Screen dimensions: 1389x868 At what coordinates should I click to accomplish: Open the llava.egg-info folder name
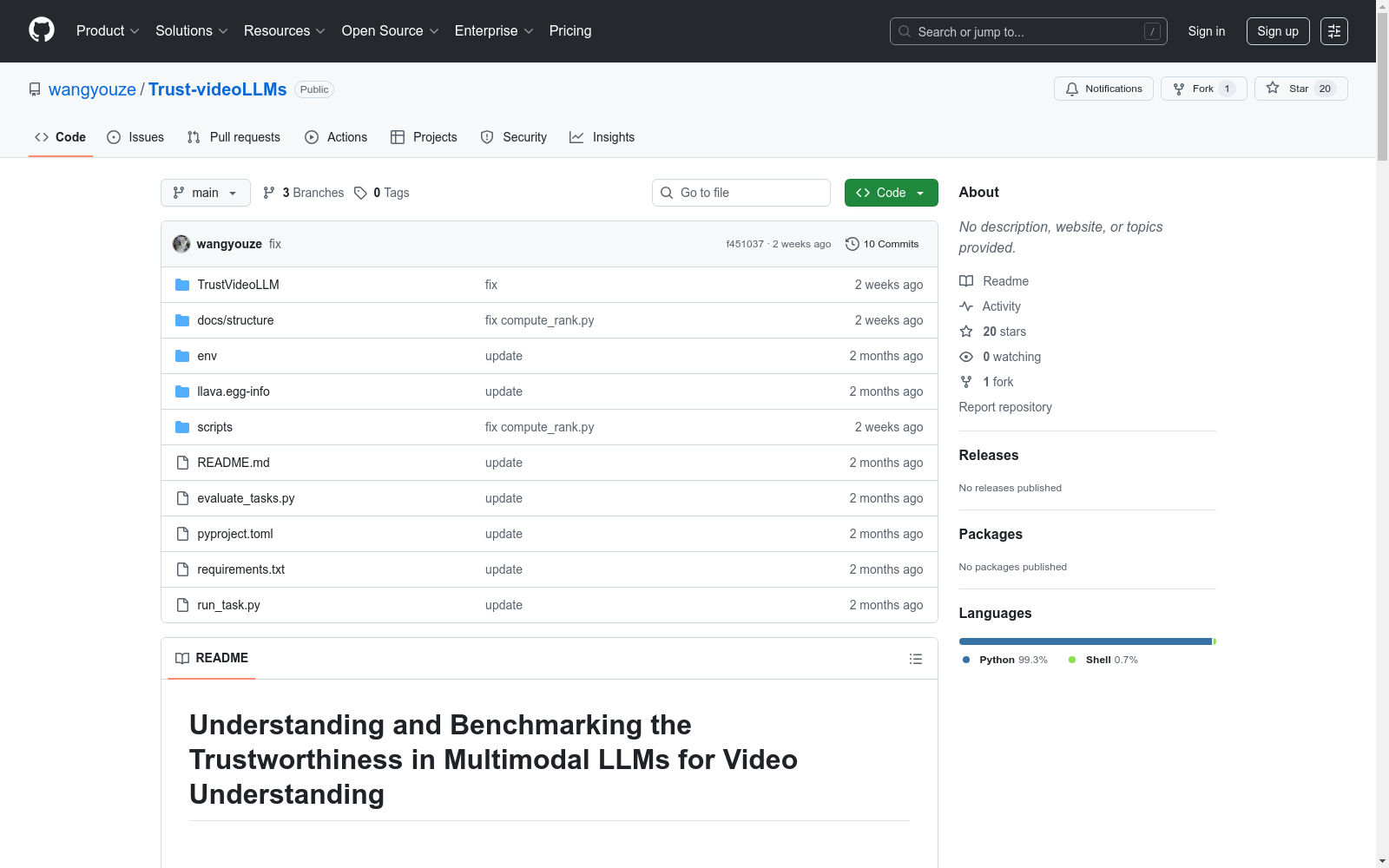[234, 391]
